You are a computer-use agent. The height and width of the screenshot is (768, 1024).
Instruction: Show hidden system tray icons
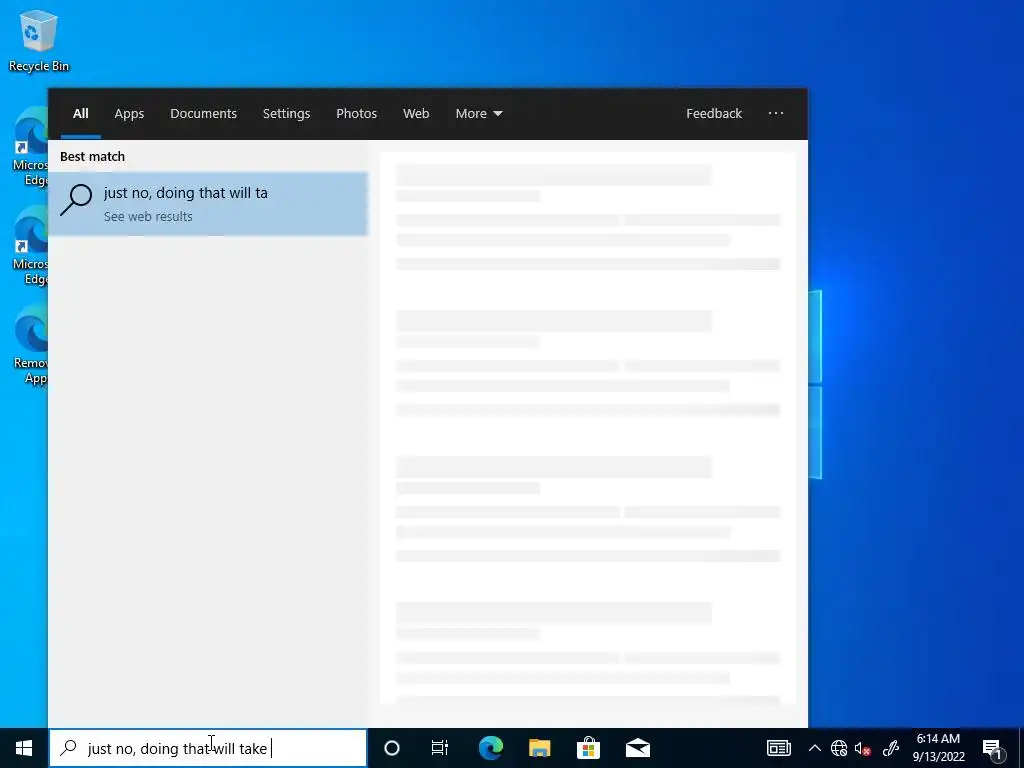coord(814,748)
